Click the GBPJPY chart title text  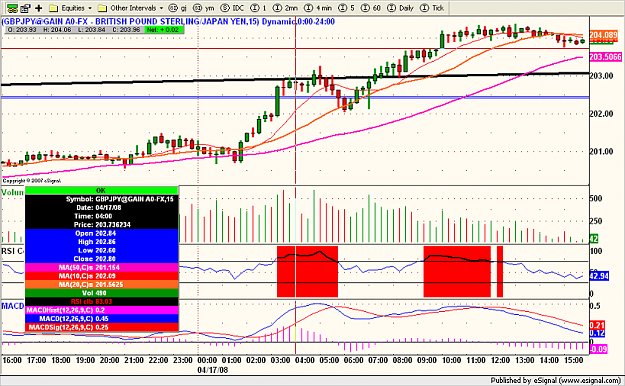click(168, 22)
